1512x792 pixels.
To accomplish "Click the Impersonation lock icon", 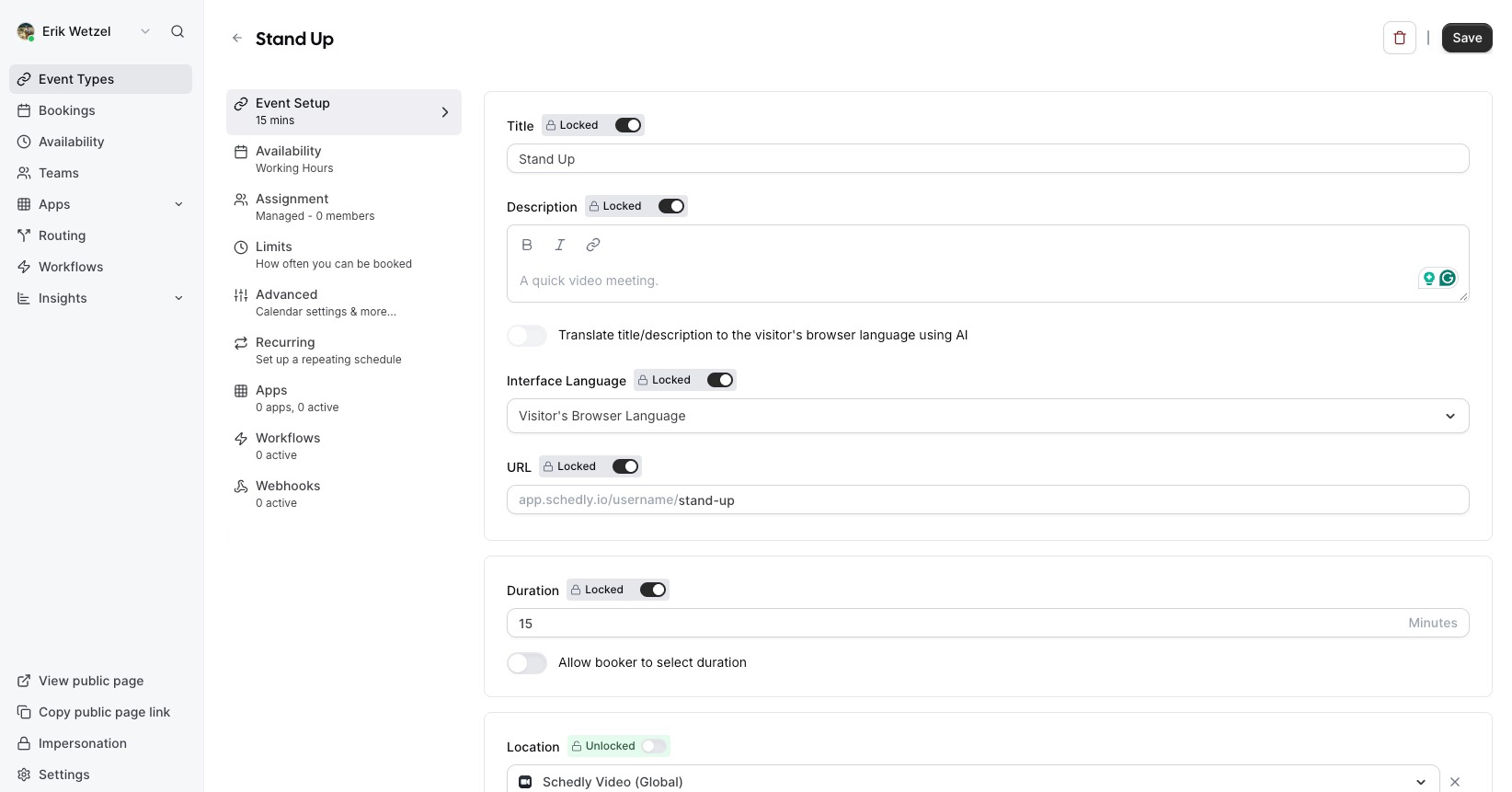I will point(24,743).
